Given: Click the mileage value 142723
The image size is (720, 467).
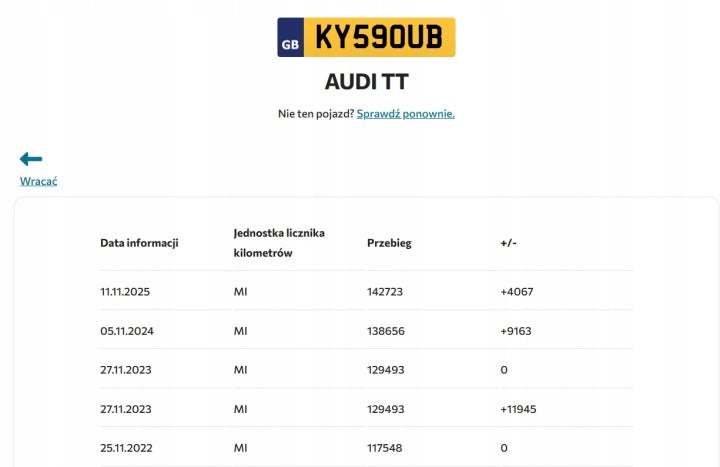Looking at the screenshot, I should 385,292.
